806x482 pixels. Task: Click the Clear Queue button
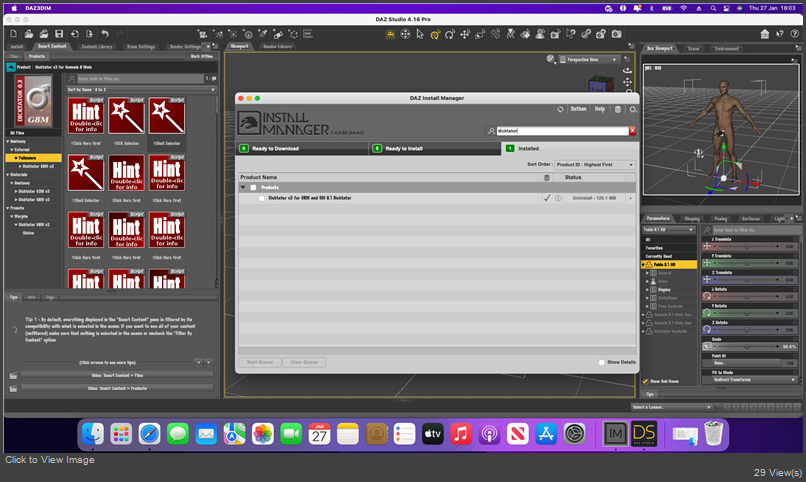(304, 362)
